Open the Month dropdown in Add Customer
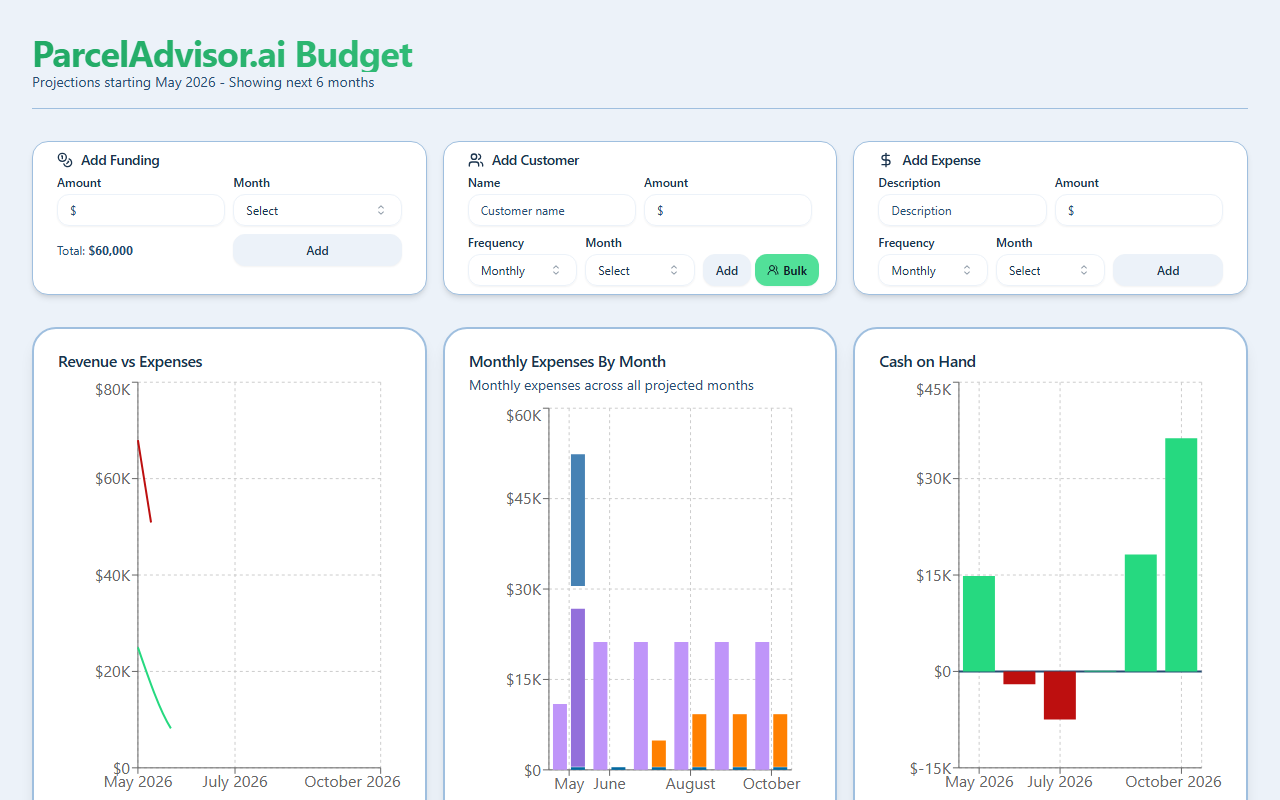The image size is (1280, 800). (639, 271)
